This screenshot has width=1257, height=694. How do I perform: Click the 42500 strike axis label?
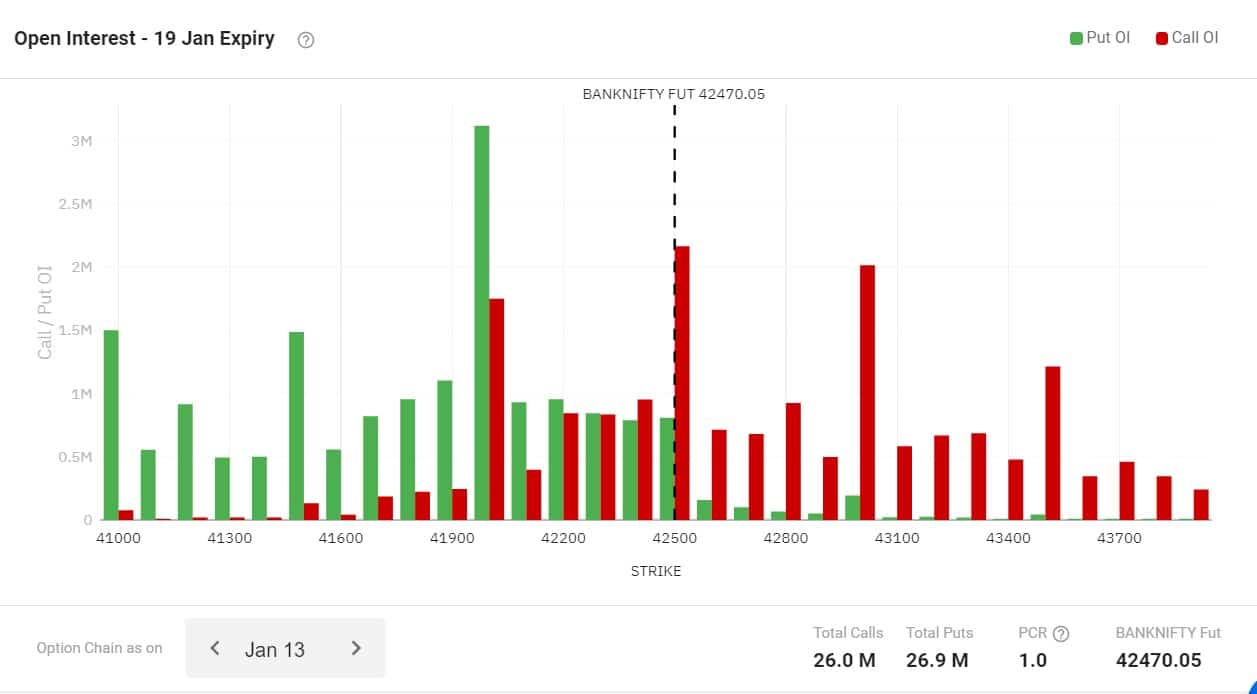[x=675, y=538]
